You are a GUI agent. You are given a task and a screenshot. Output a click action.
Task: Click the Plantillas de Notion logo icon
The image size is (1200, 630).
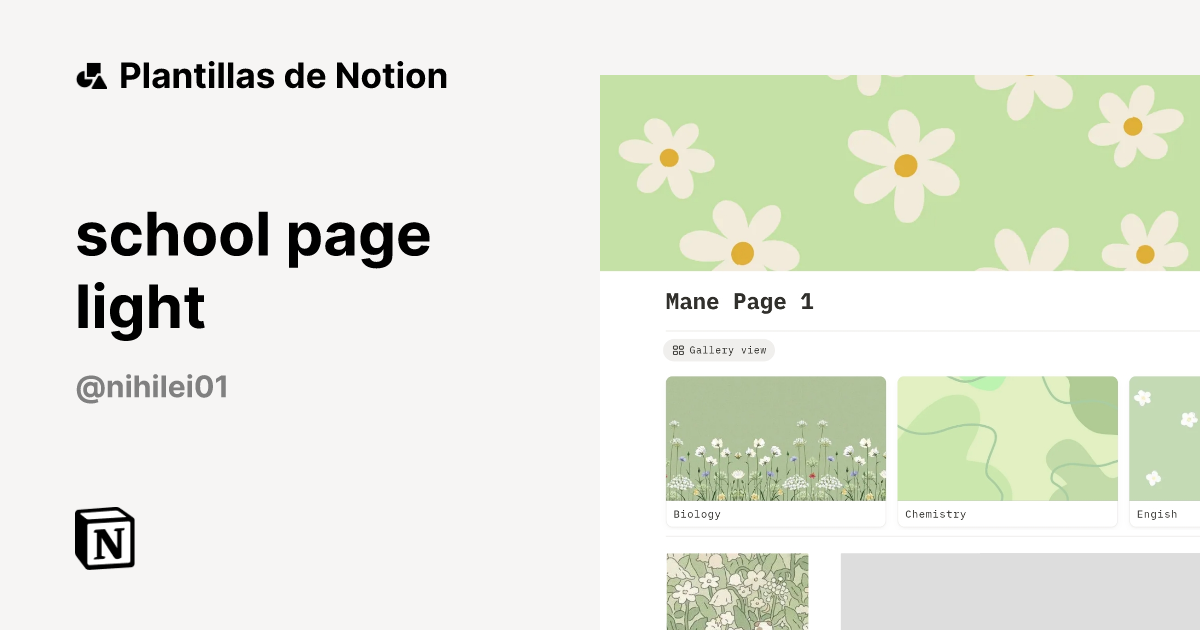[x=92, y=75]
